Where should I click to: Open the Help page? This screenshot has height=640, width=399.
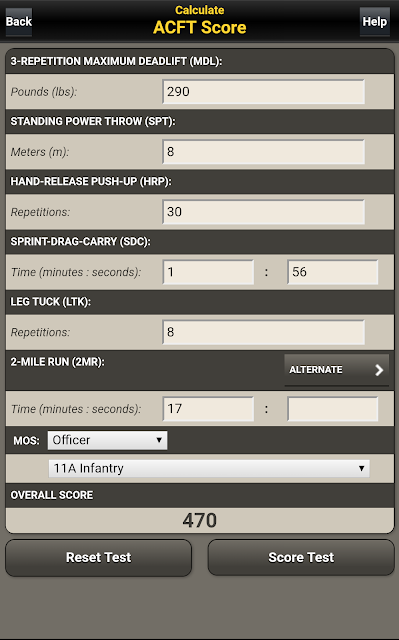[375, 22]
